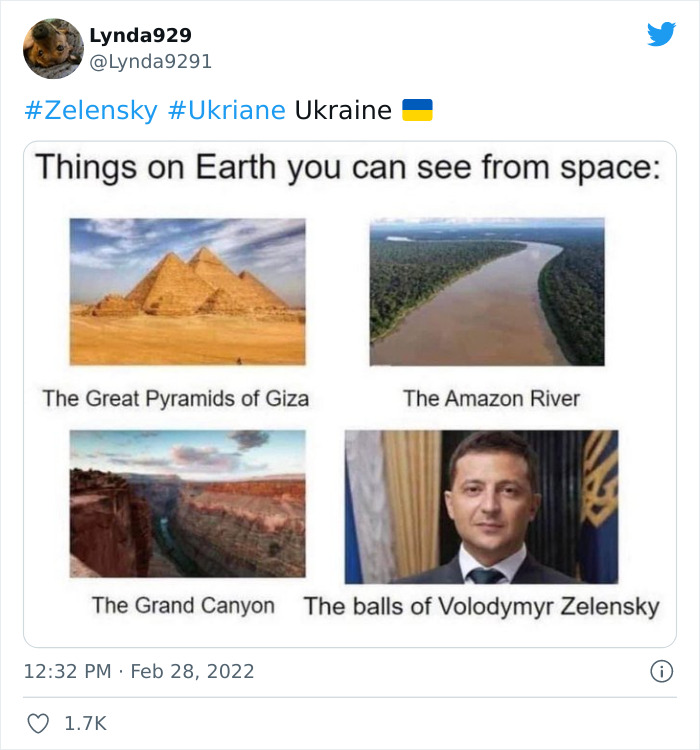
Task: Click the Lynda929 display name
Action: click(x=140, y=35)
